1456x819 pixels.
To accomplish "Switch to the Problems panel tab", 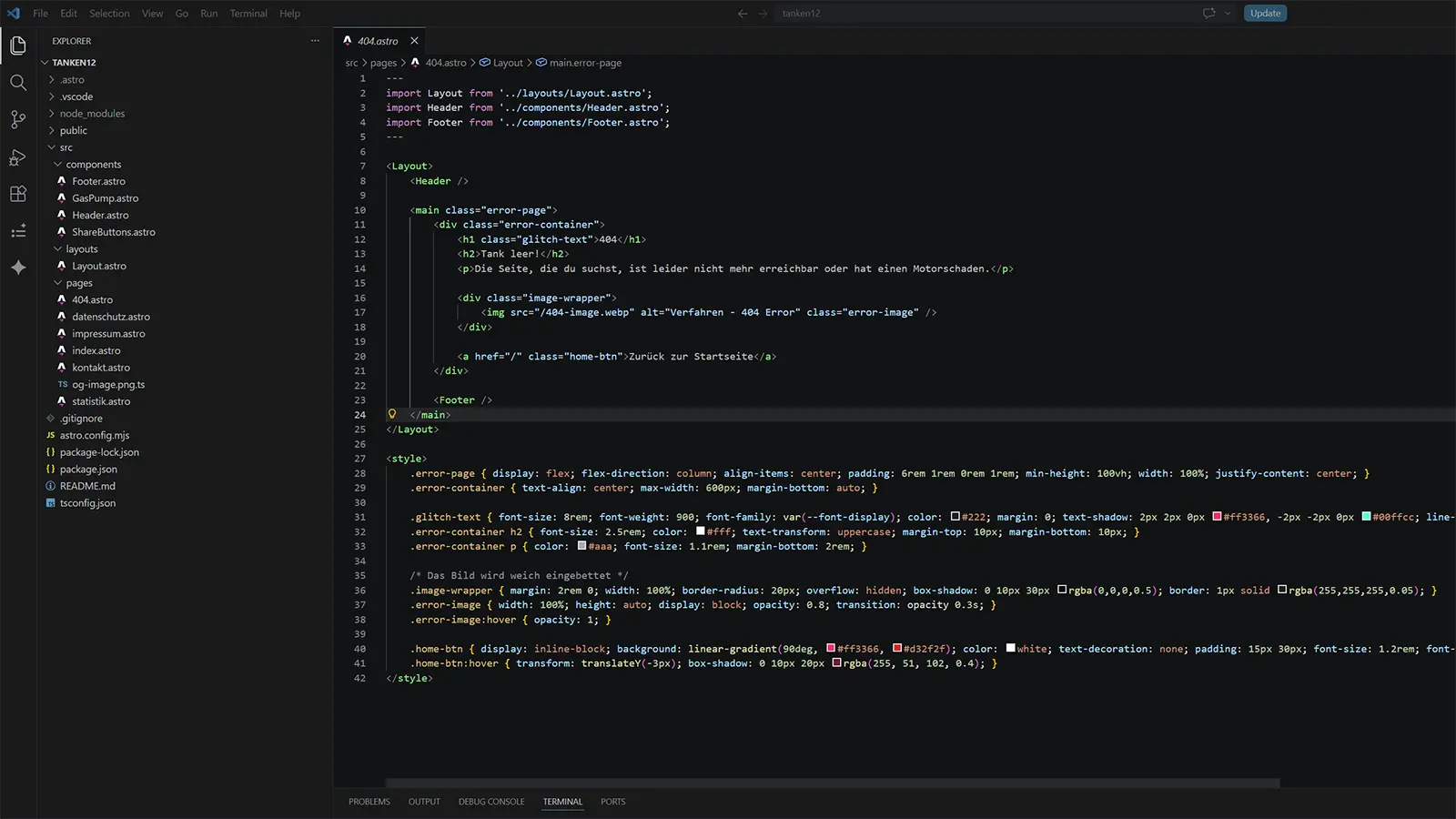I will (x=369, y=802).
